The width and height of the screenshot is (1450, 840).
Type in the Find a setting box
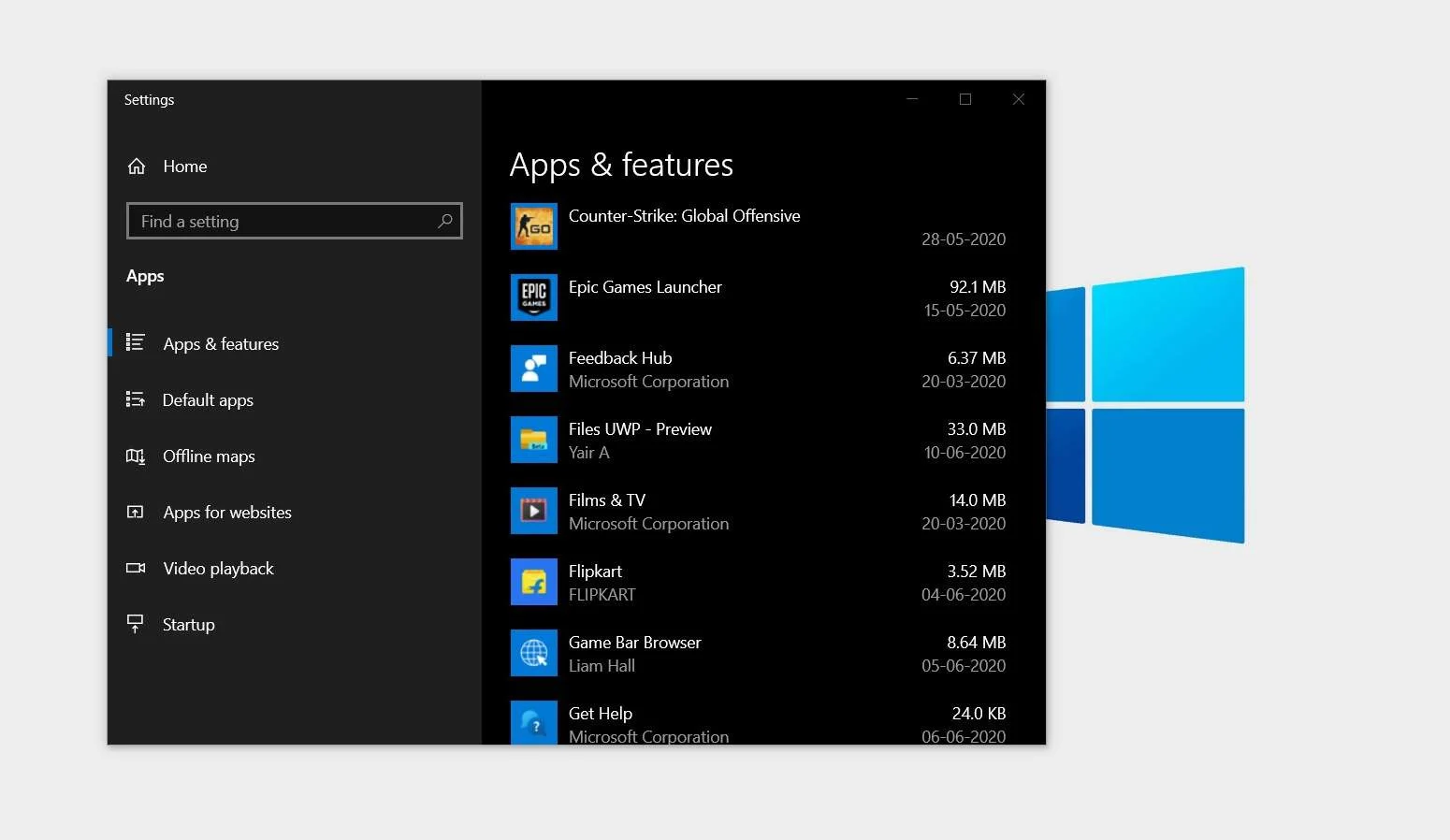281,222
